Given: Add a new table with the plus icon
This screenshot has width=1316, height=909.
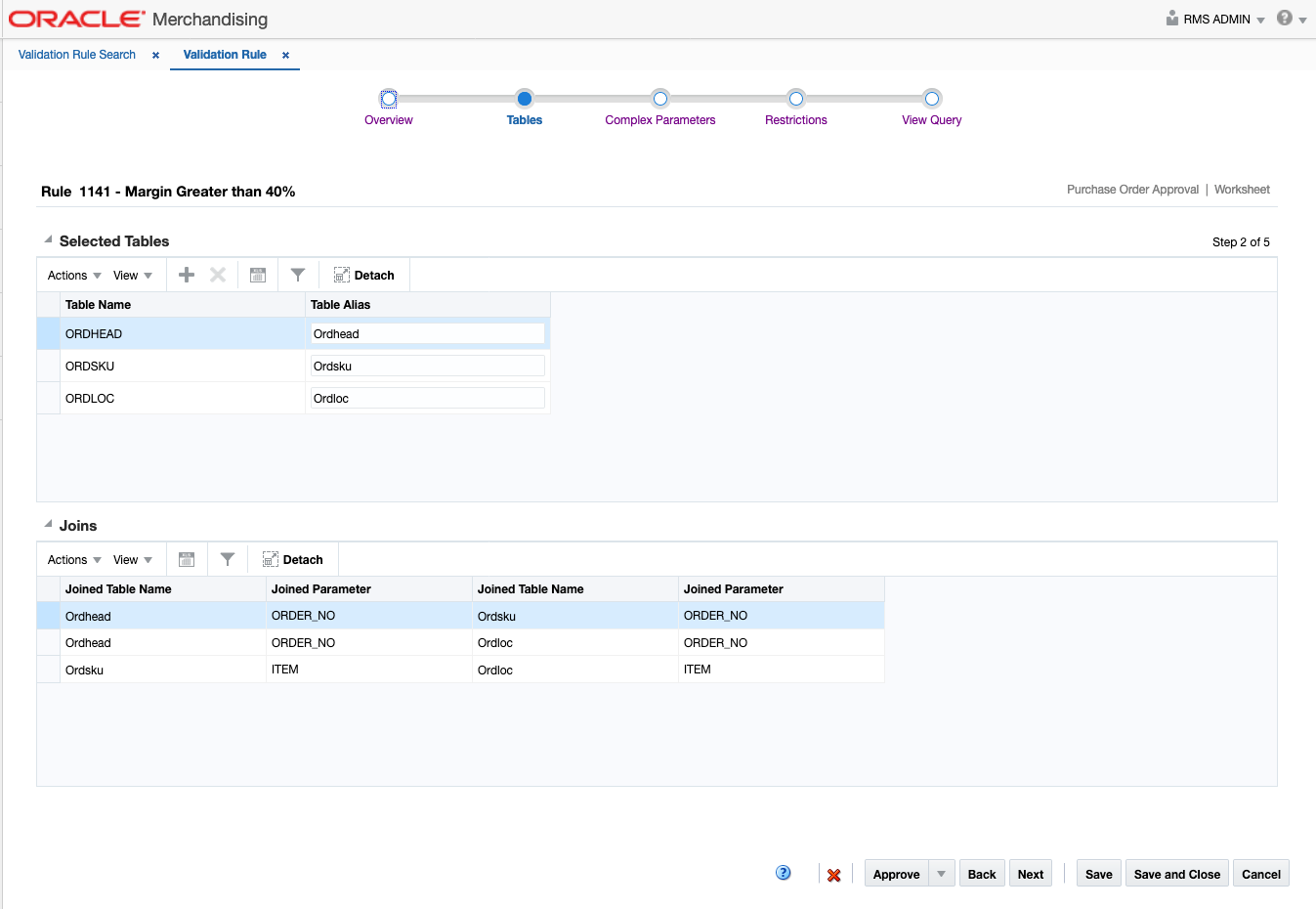Looking at the screenshot, I should point(186,275).
